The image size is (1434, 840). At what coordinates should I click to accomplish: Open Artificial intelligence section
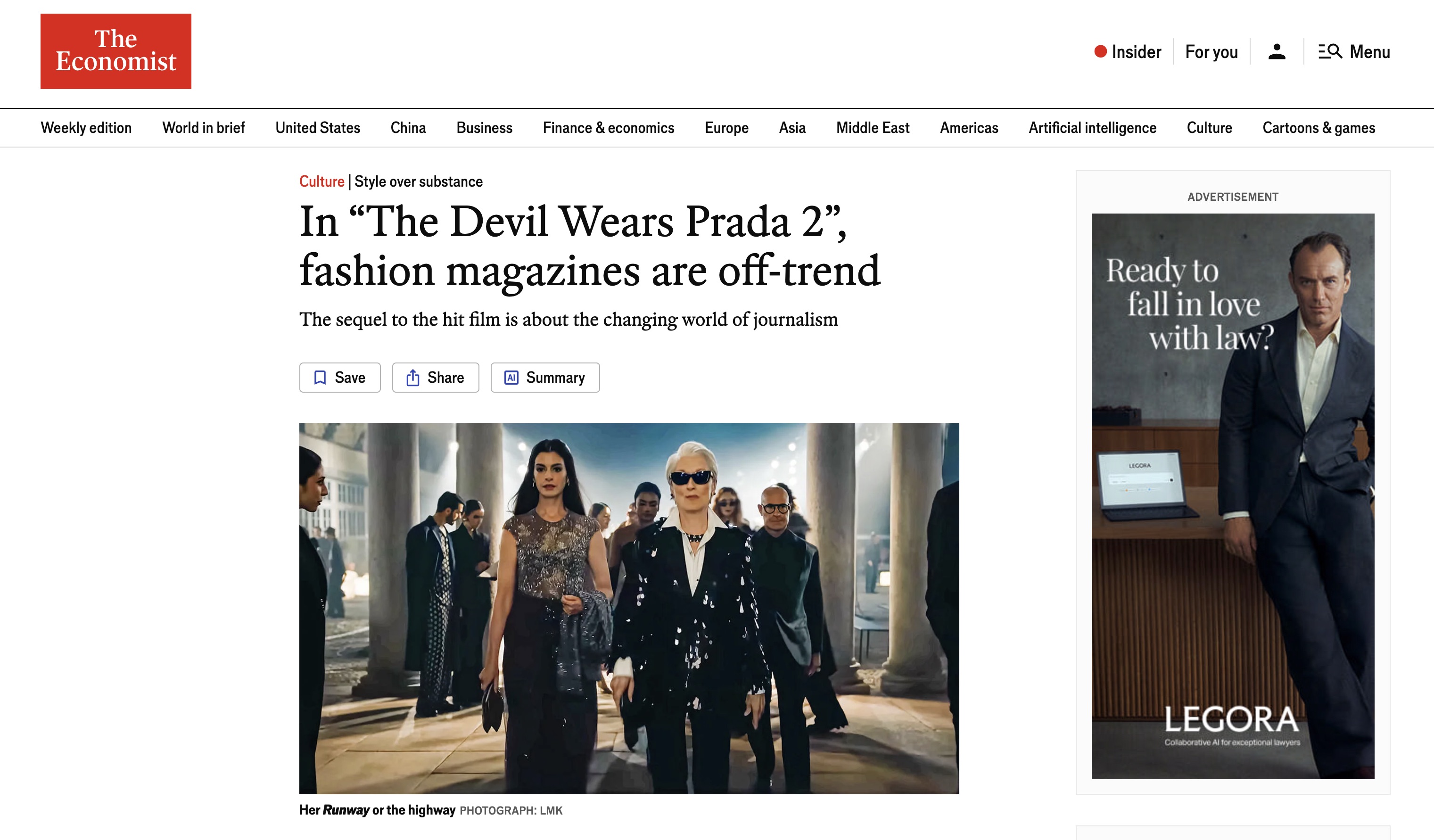1093,128
